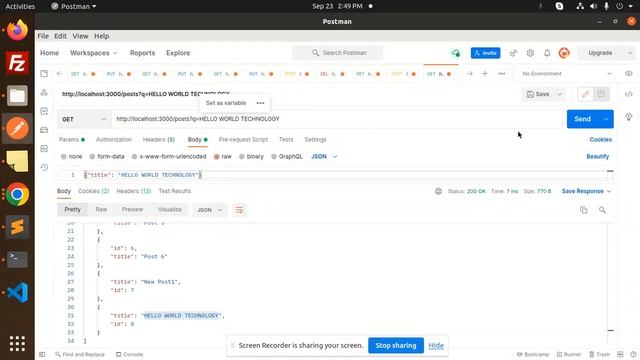Click the Invite button

485,53
